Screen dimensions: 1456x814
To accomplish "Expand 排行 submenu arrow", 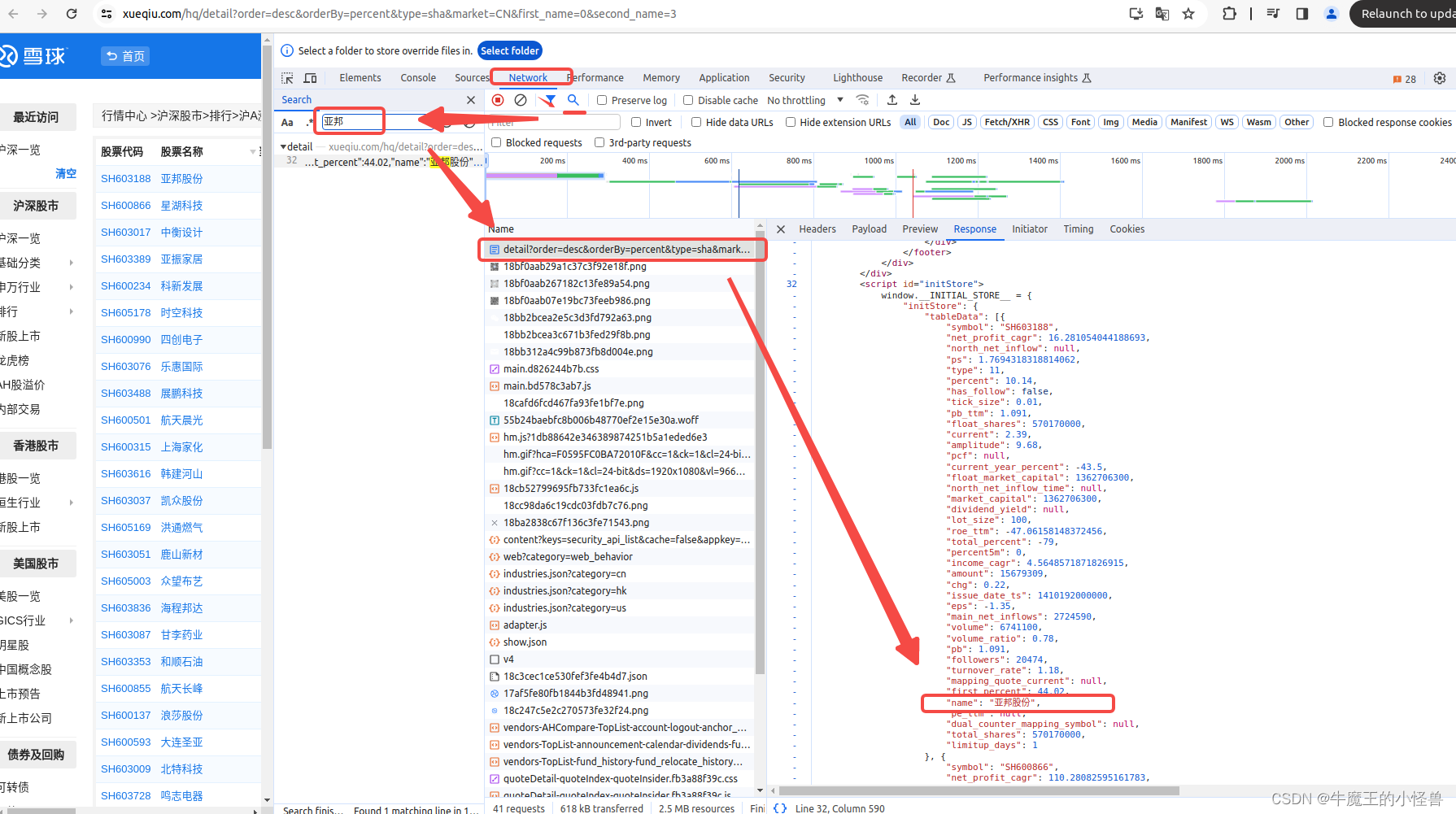I will [72, 311].
